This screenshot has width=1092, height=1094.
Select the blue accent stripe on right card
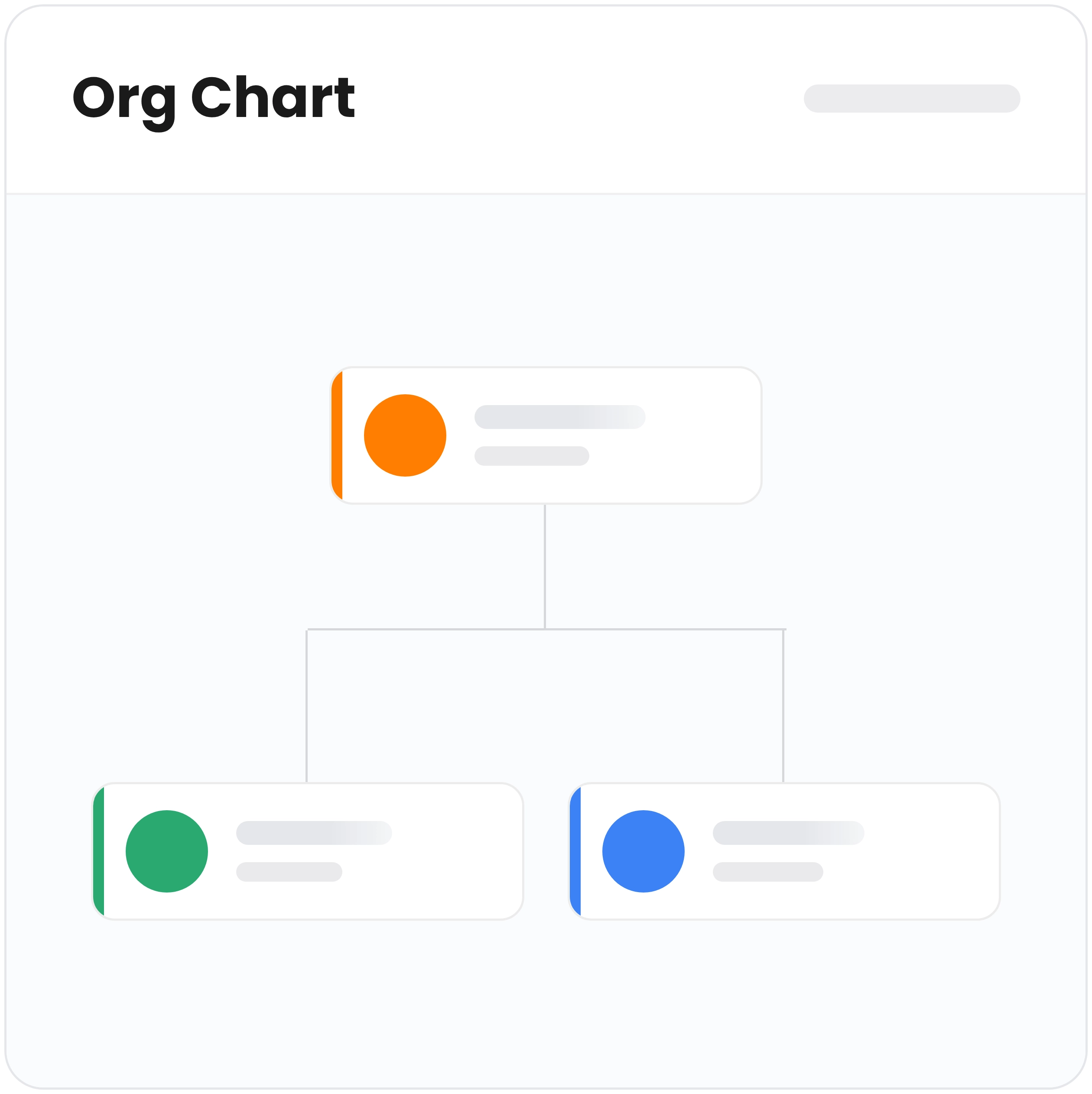click(x=575, y=851)
